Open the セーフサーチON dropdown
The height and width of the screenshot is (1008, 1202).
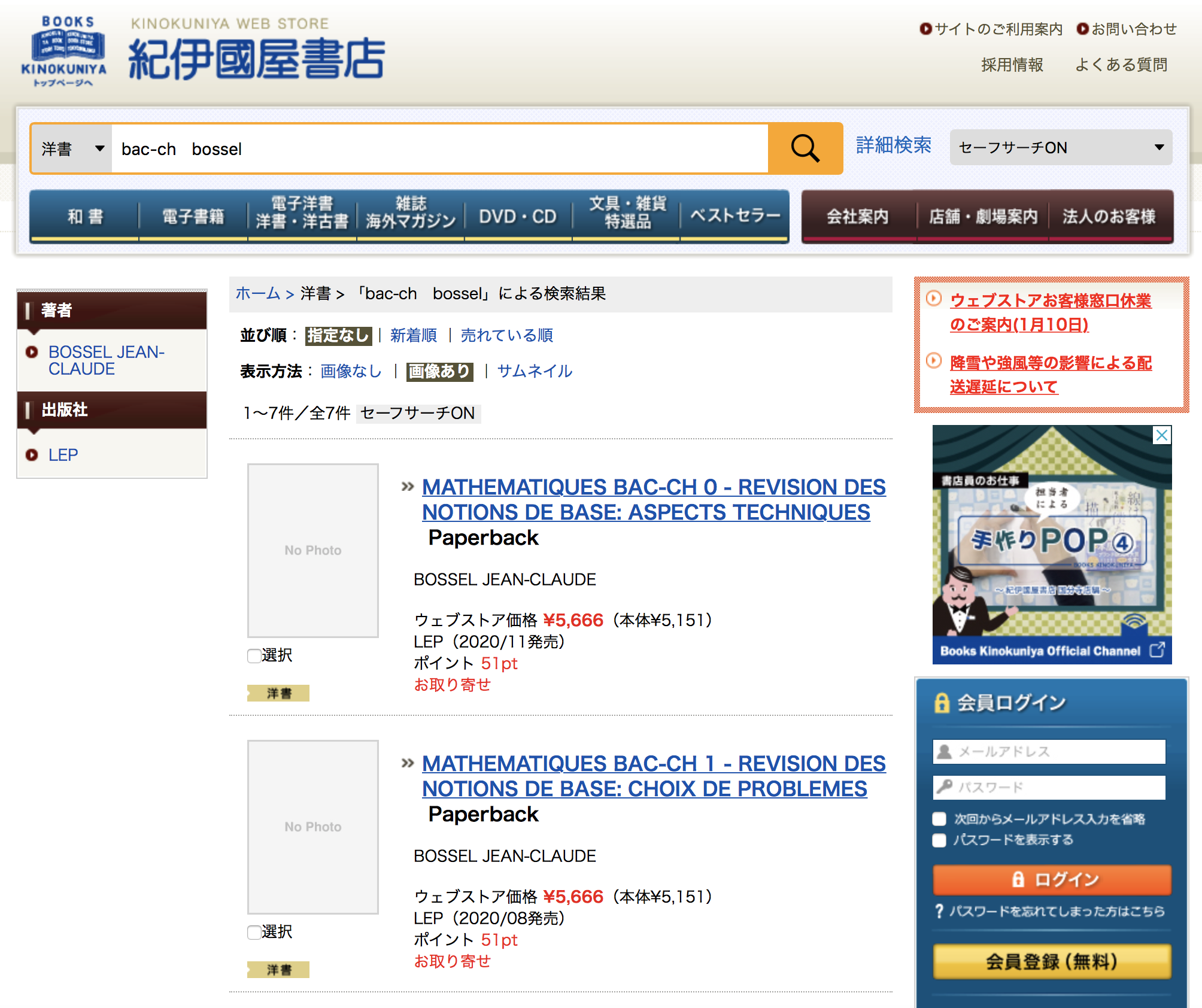(x=1061, y=147)
